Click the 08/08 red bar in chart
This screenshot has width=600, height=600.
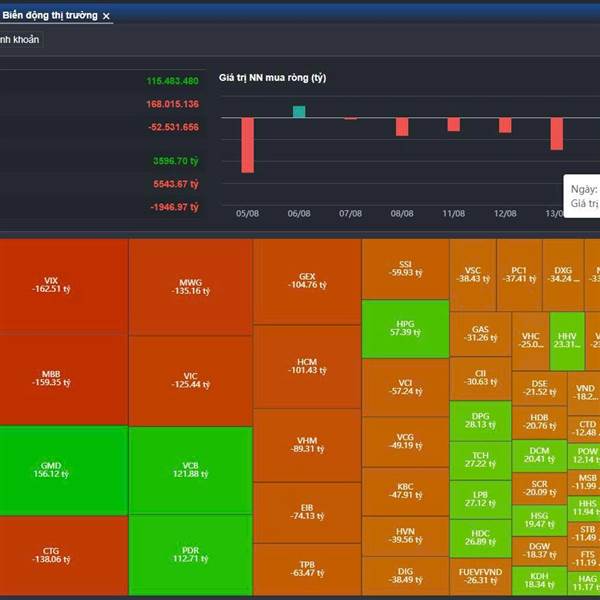coord(402,127)
